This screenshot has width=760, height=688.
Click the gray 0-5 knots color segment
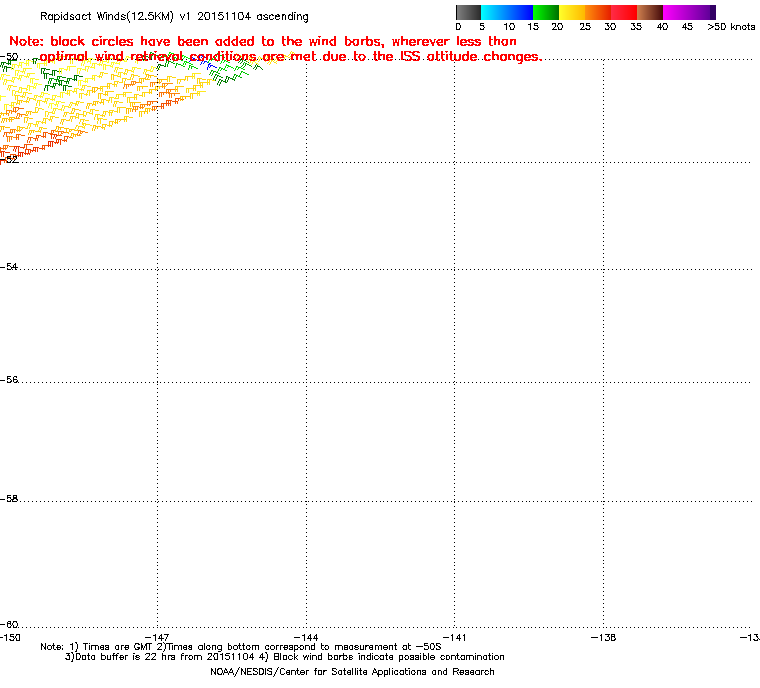pos(468,12)
